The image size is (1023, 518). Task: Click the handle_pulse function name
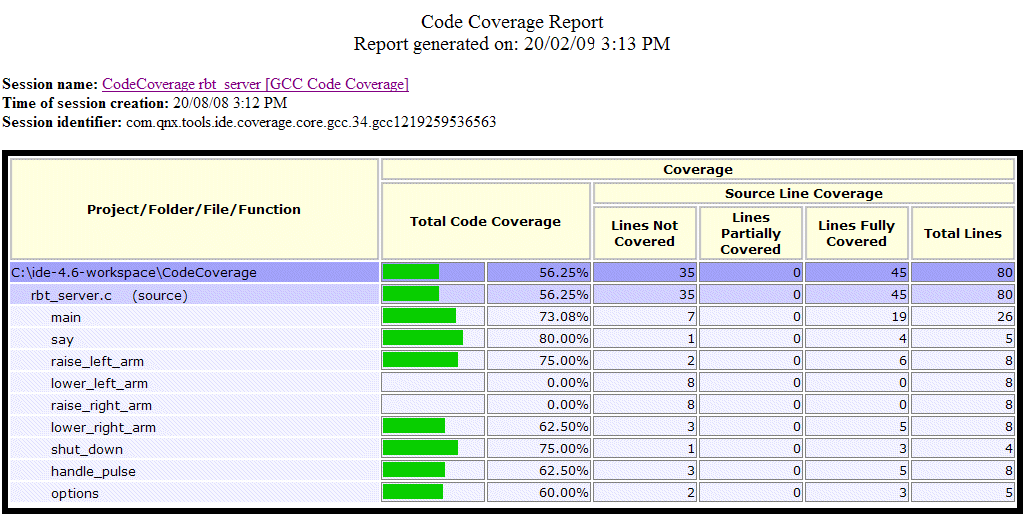(93, 471)
